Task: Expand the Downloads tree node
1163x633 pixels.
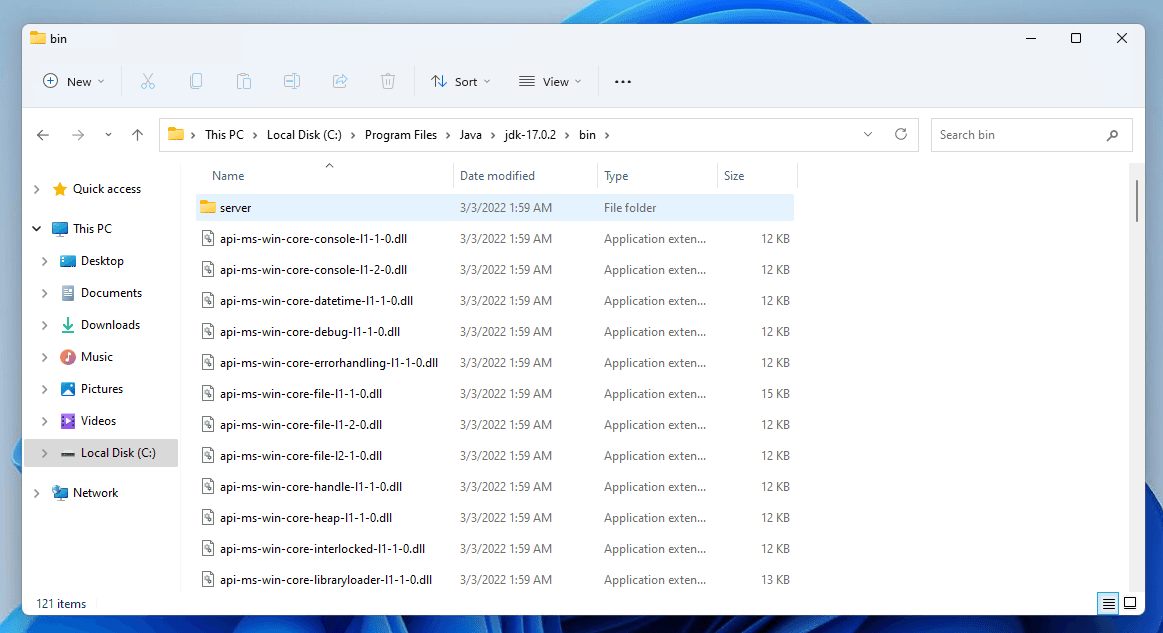Action: [x=45, y=325]
